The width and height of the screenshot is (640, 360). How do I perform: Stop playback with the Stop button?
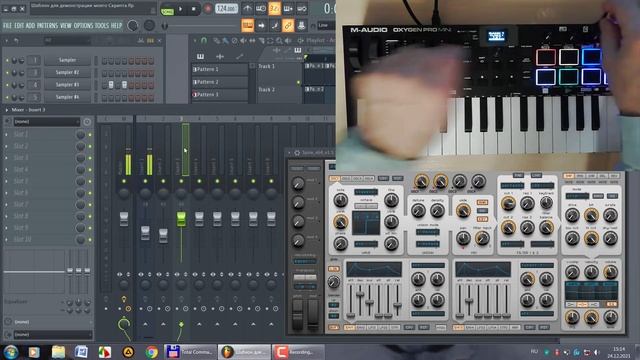(193, 9)
